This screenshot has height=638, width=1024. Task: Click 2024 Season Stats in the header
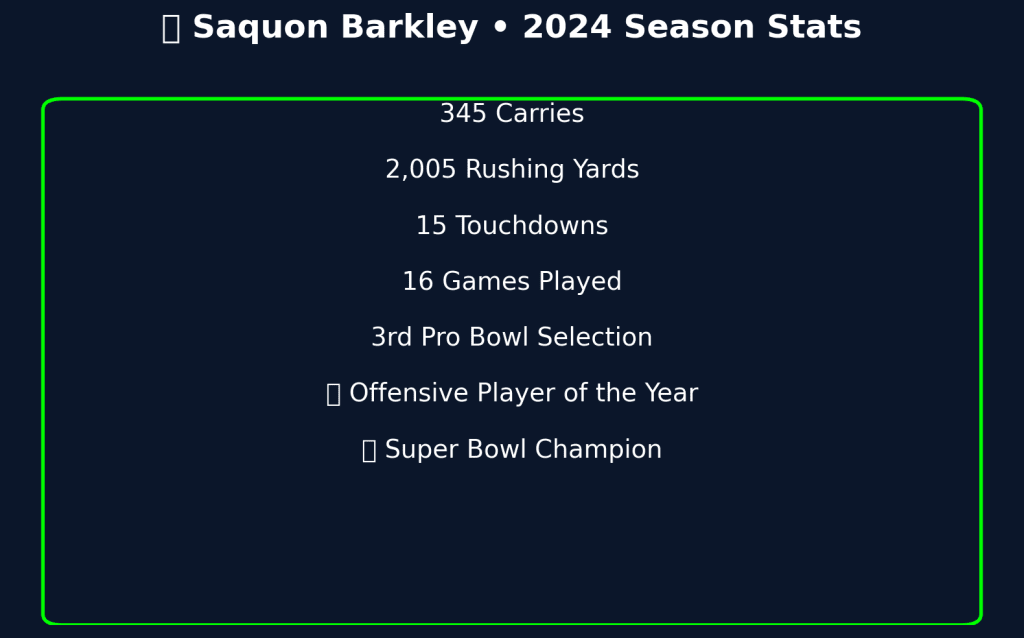pos(692,27)
